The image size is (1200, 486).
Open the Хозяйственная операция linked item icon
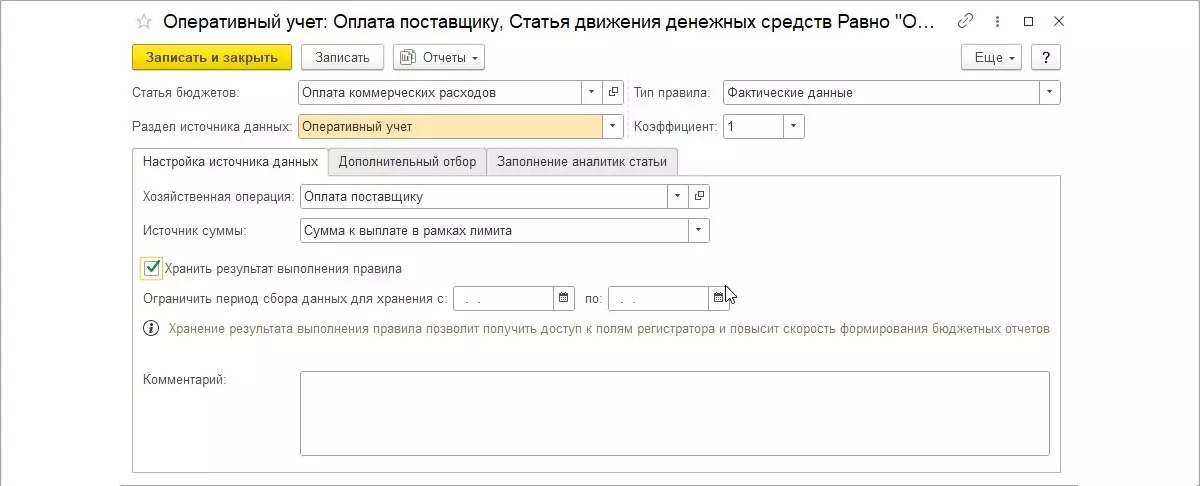point(700,196)
